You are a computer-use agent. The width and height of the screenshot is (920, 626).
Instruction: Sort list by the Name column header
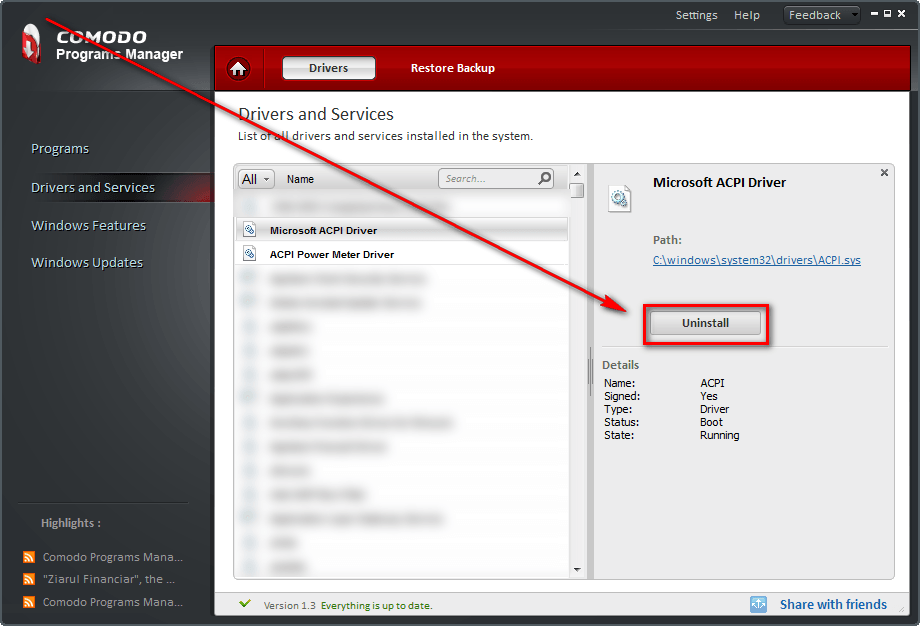pos(300,179)
